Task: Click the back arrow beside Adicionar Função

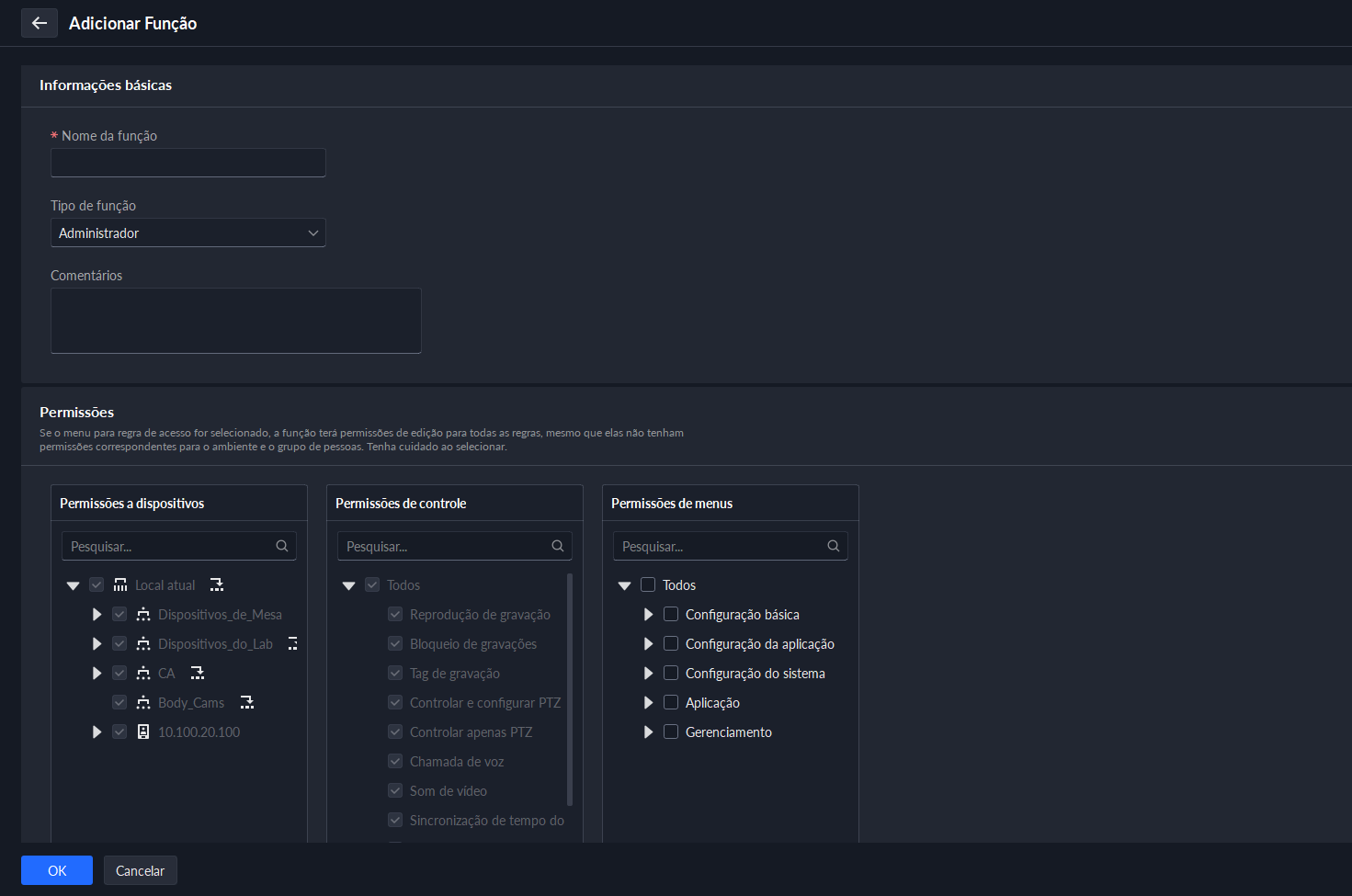Action: 39,23
